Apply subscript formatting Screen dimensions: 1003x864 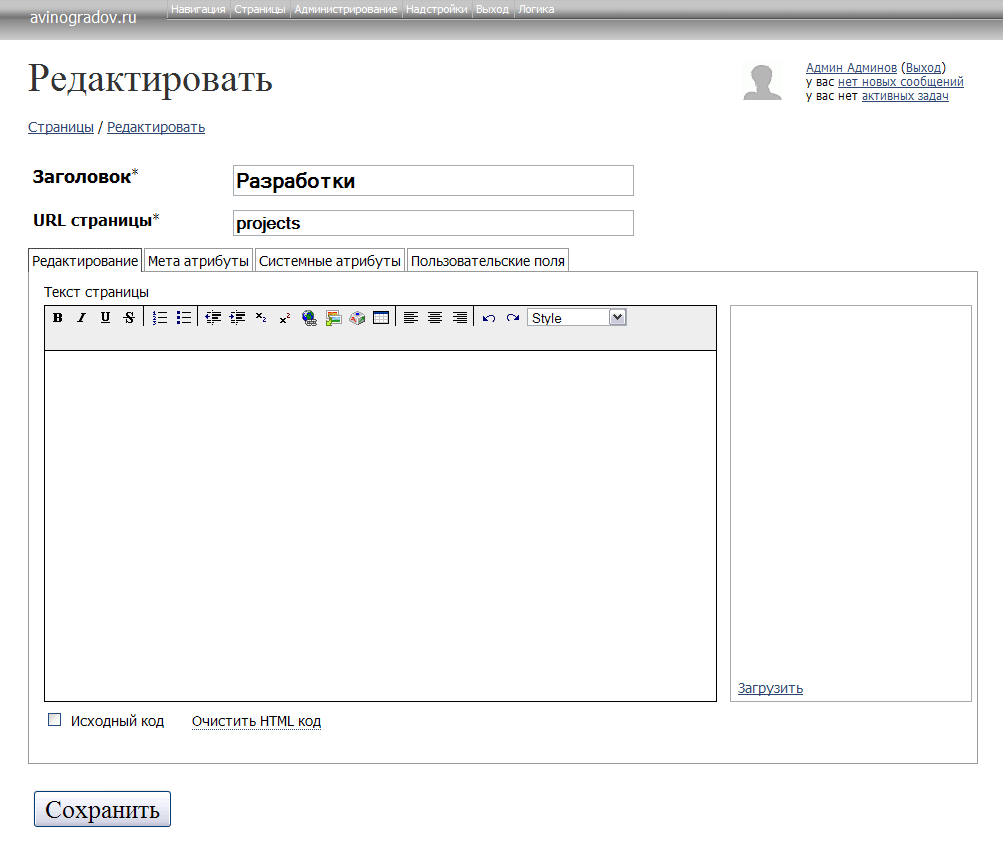tap(261, 318)
